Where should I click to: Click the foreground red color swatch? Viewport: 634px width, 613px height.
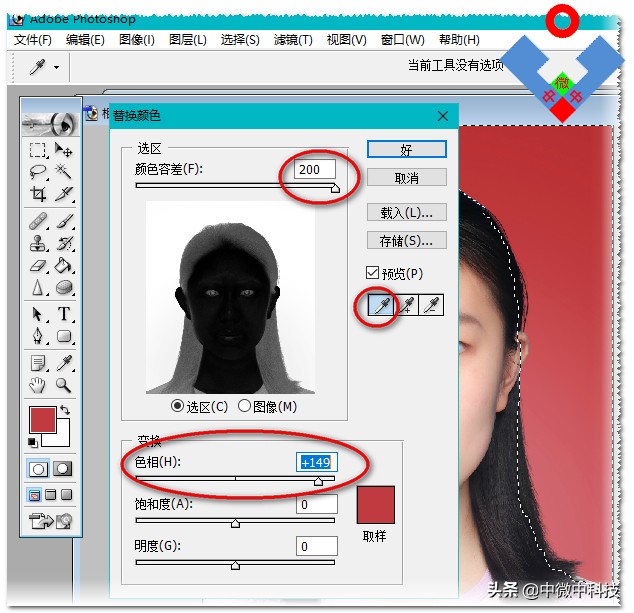42,420
